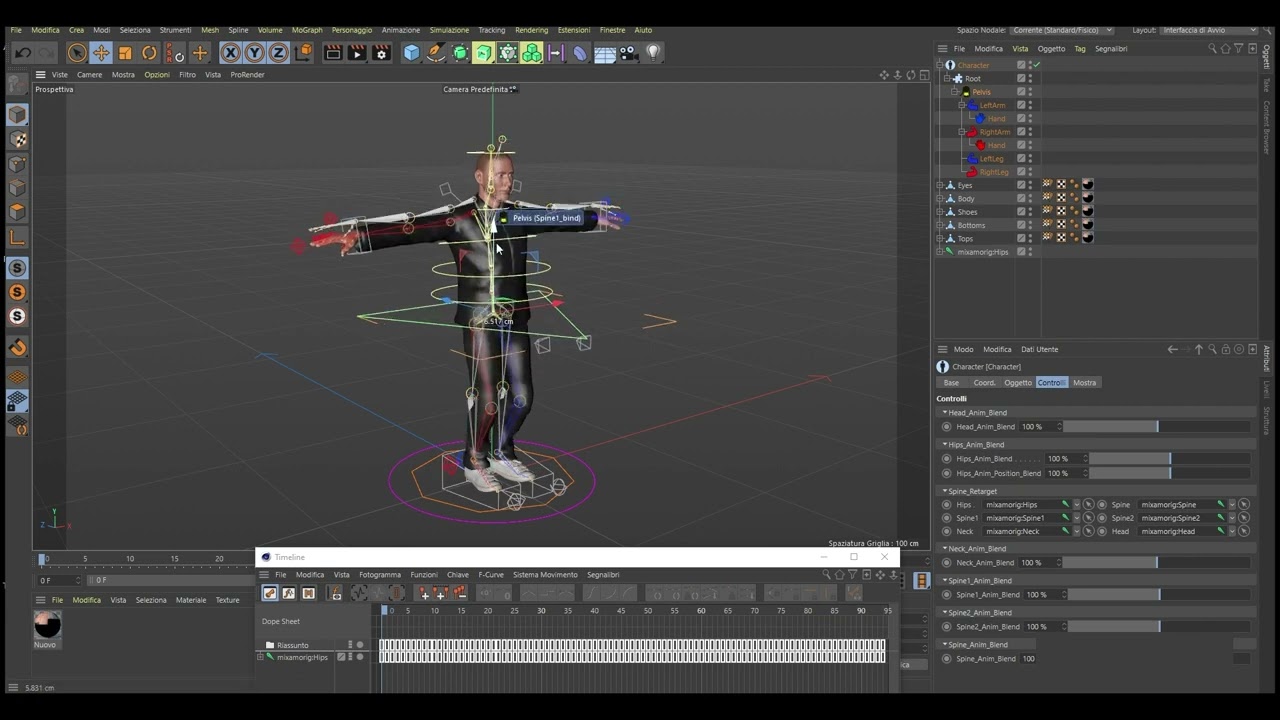This screenshot has width=1280, height=720.
Task: Toggle the Z axis lock
Action: pos(279,53)
